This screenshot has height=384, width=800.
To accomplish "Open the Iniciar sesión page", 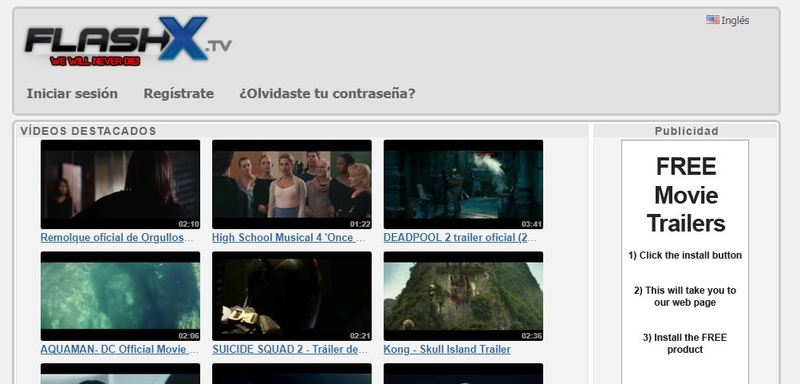I will (72, 94).
